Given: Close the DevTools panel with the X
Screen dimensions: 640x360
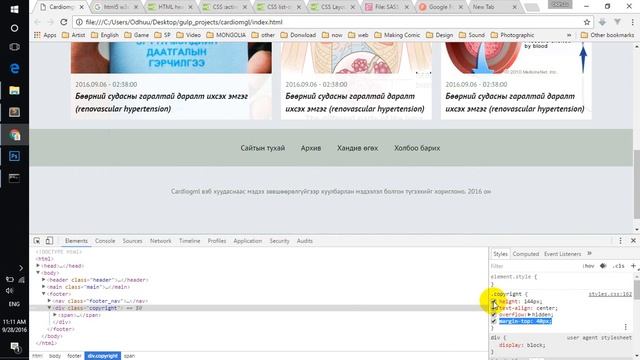Looking at the screenshot, I should coord(633,241).
